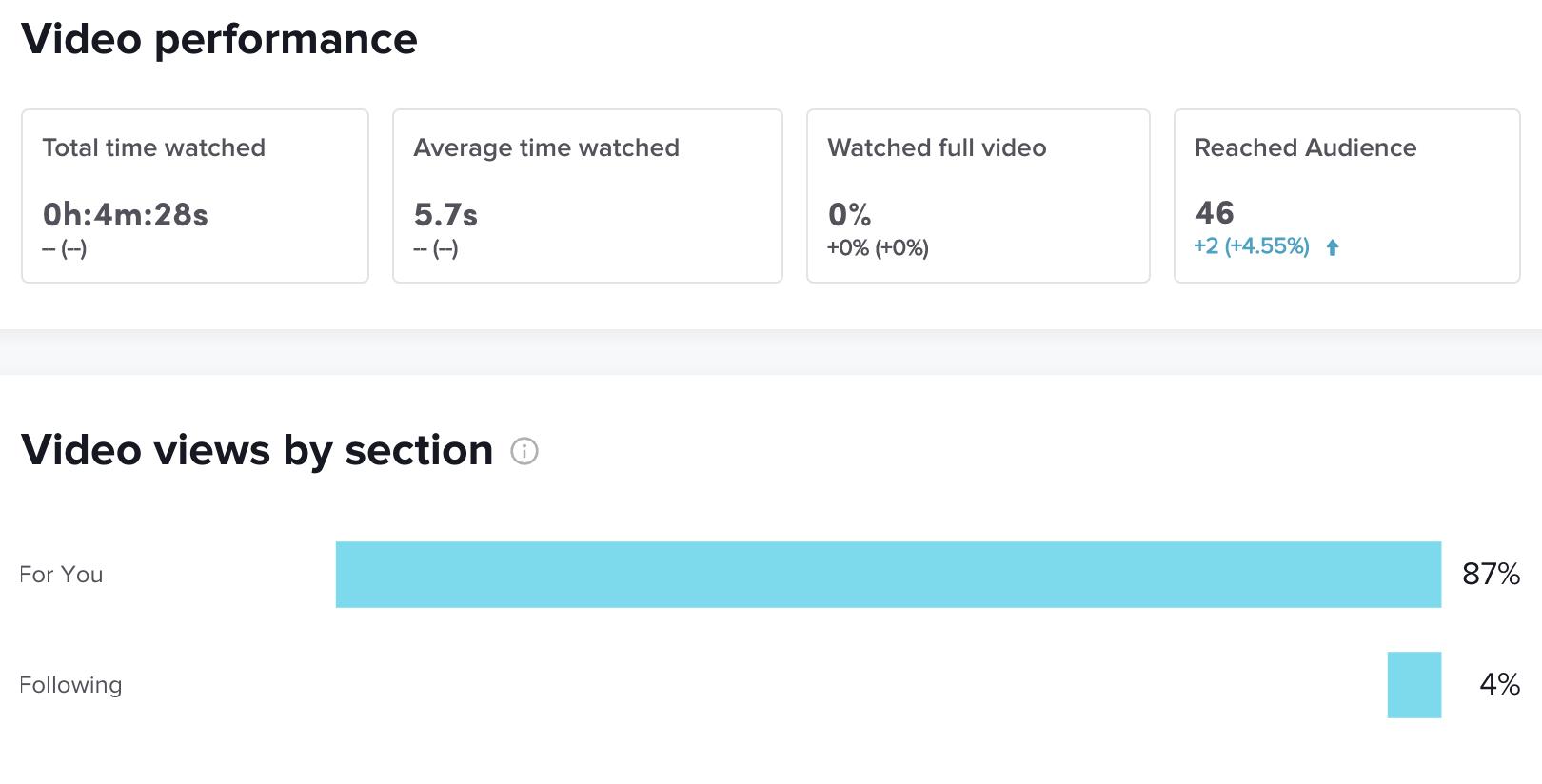Click the Video performance heading
1542x784 pixels.
pyautogui.click(x=219, y=39)
